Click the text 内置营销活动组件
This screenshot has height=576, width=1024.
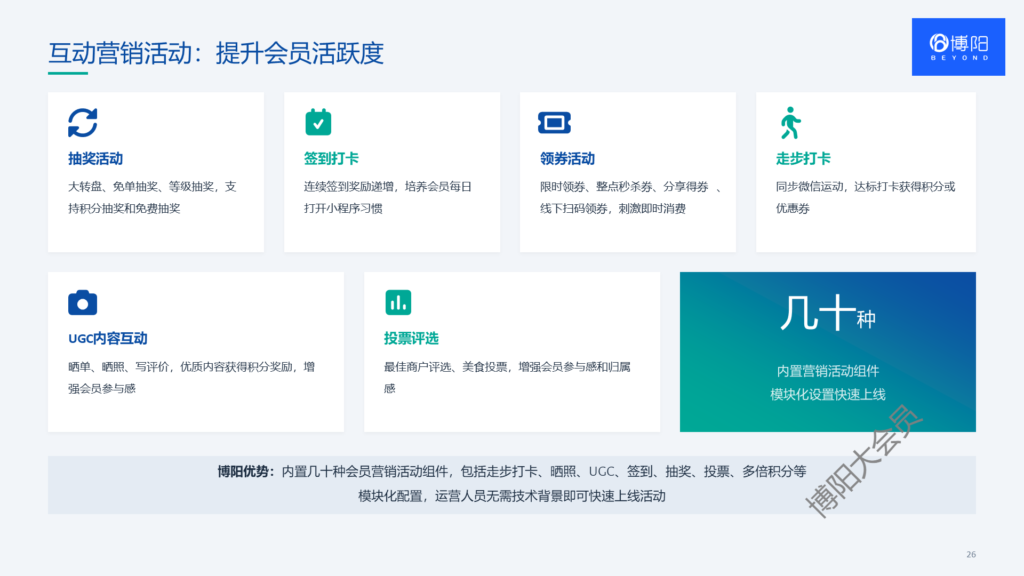(x=827, y=371)
